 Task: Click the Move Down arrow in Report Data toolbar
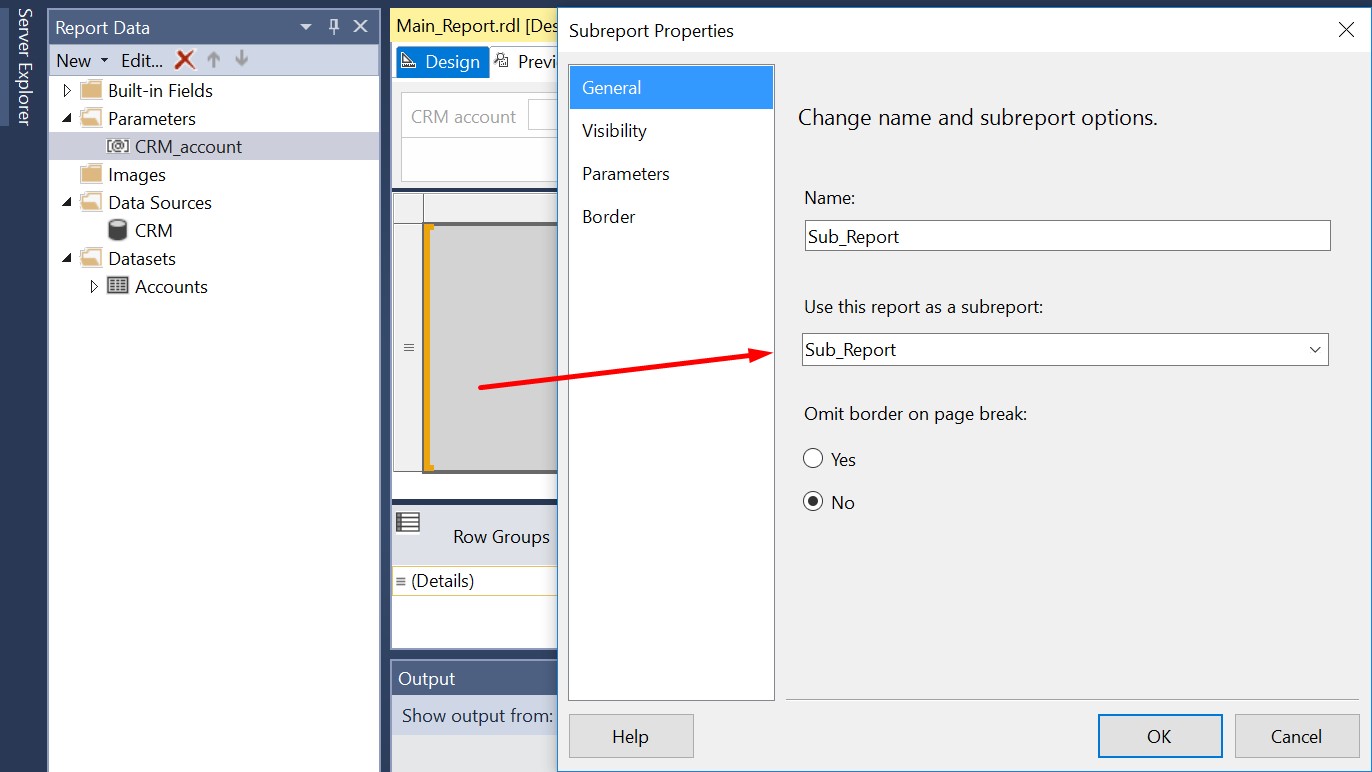241,60
